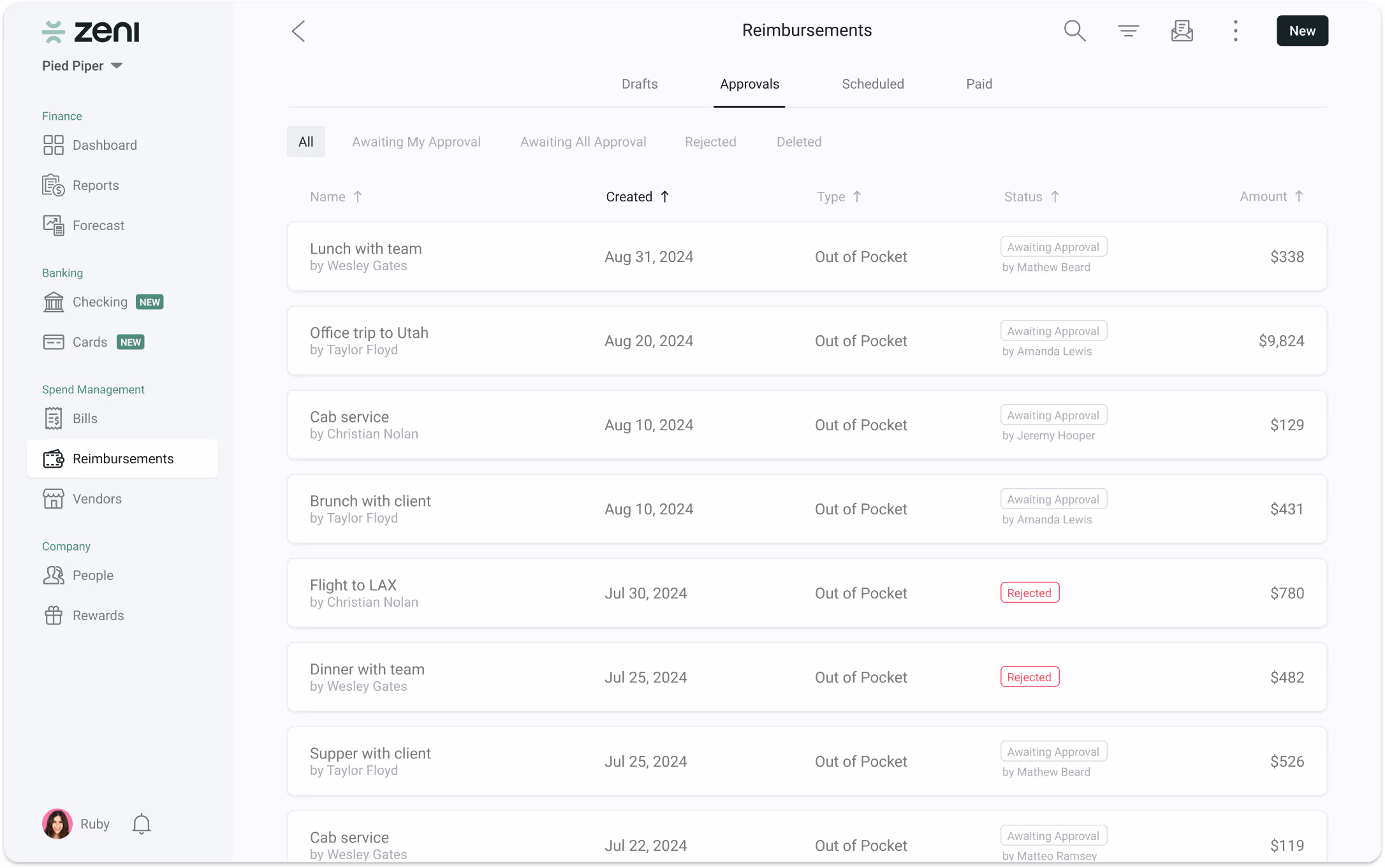This screenshot has width=1385, height=868.
Task: Sort by the Amount column
Action: click(x=1271, y=196)
